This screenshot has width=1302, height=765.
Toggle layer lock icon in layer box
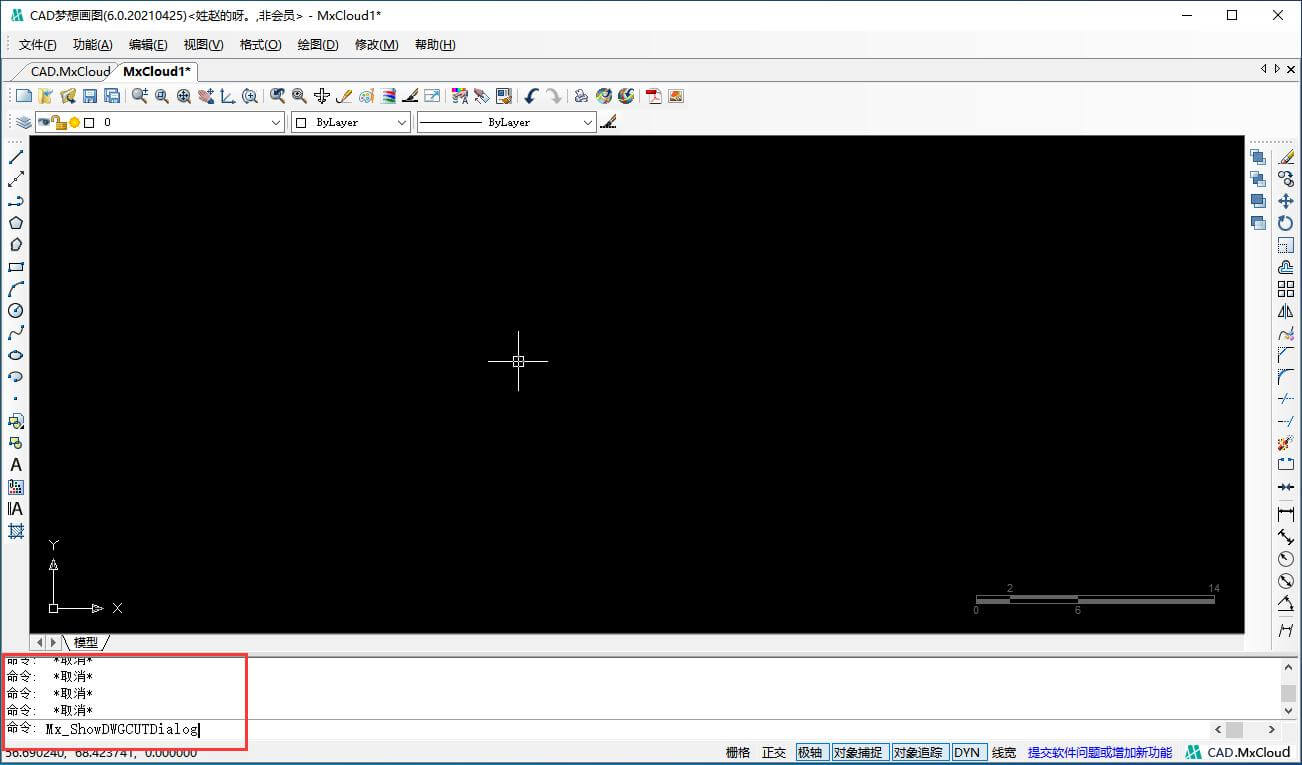(60, 122)
